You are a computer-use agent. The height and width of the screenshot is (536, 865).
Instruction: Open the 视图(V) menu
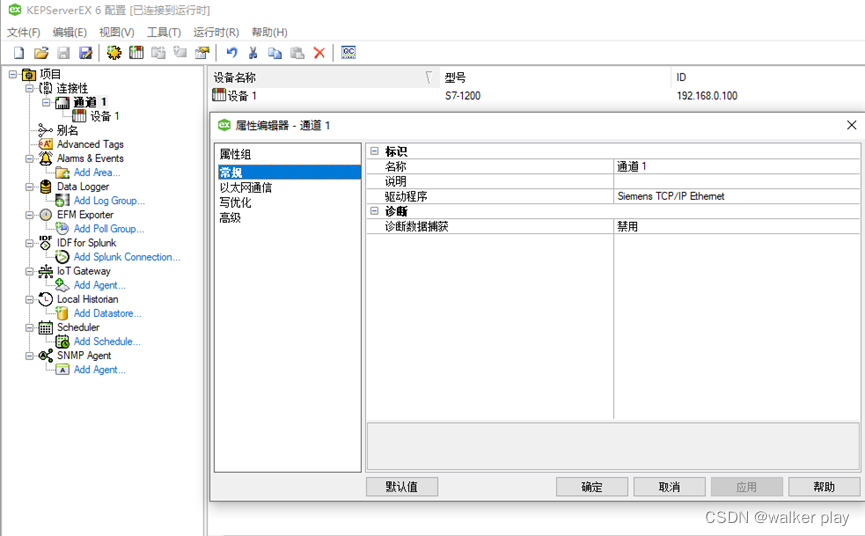(116, 33)
